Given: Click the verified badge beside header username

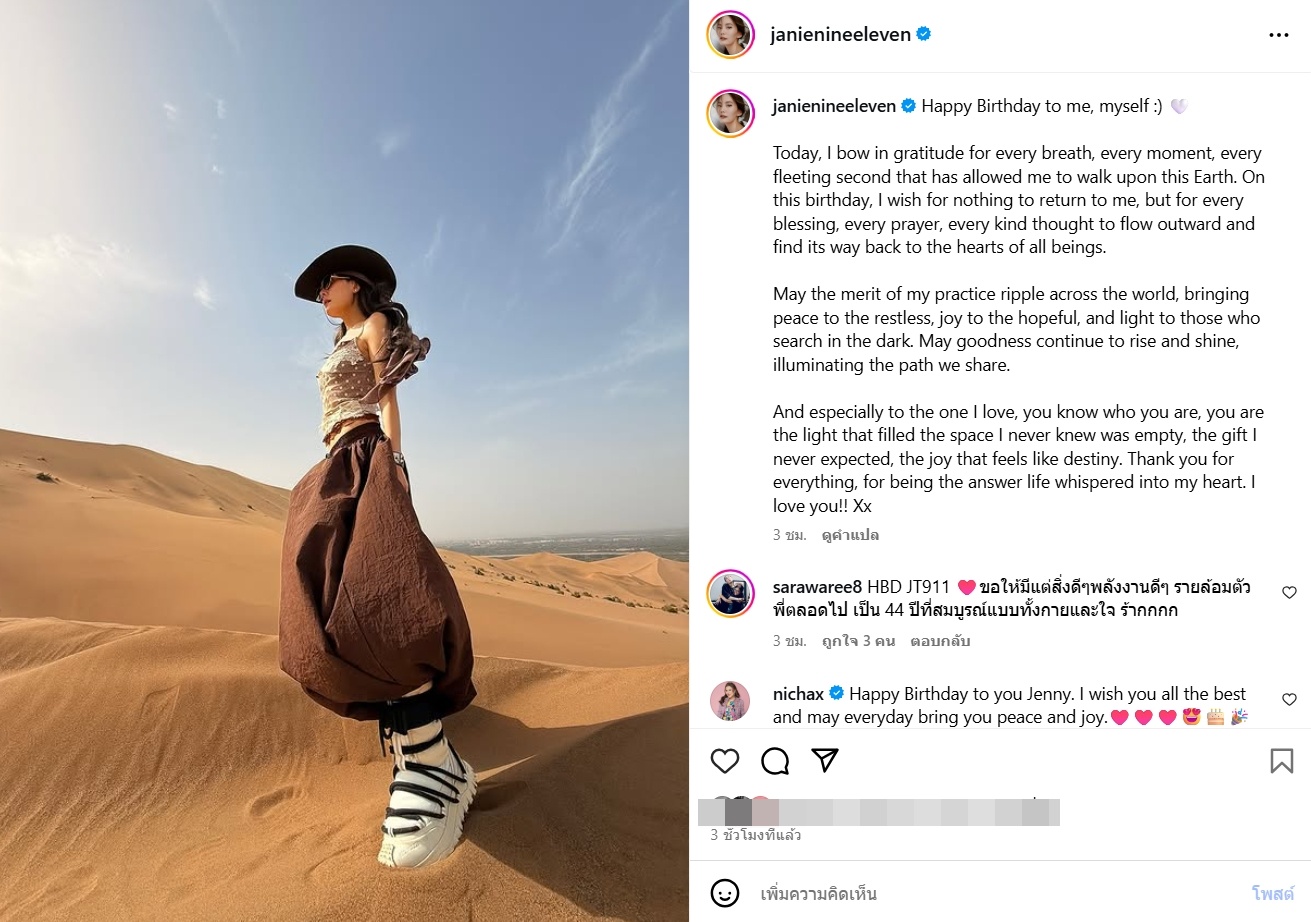Looking at the screenshot, I should coord(924,34).
